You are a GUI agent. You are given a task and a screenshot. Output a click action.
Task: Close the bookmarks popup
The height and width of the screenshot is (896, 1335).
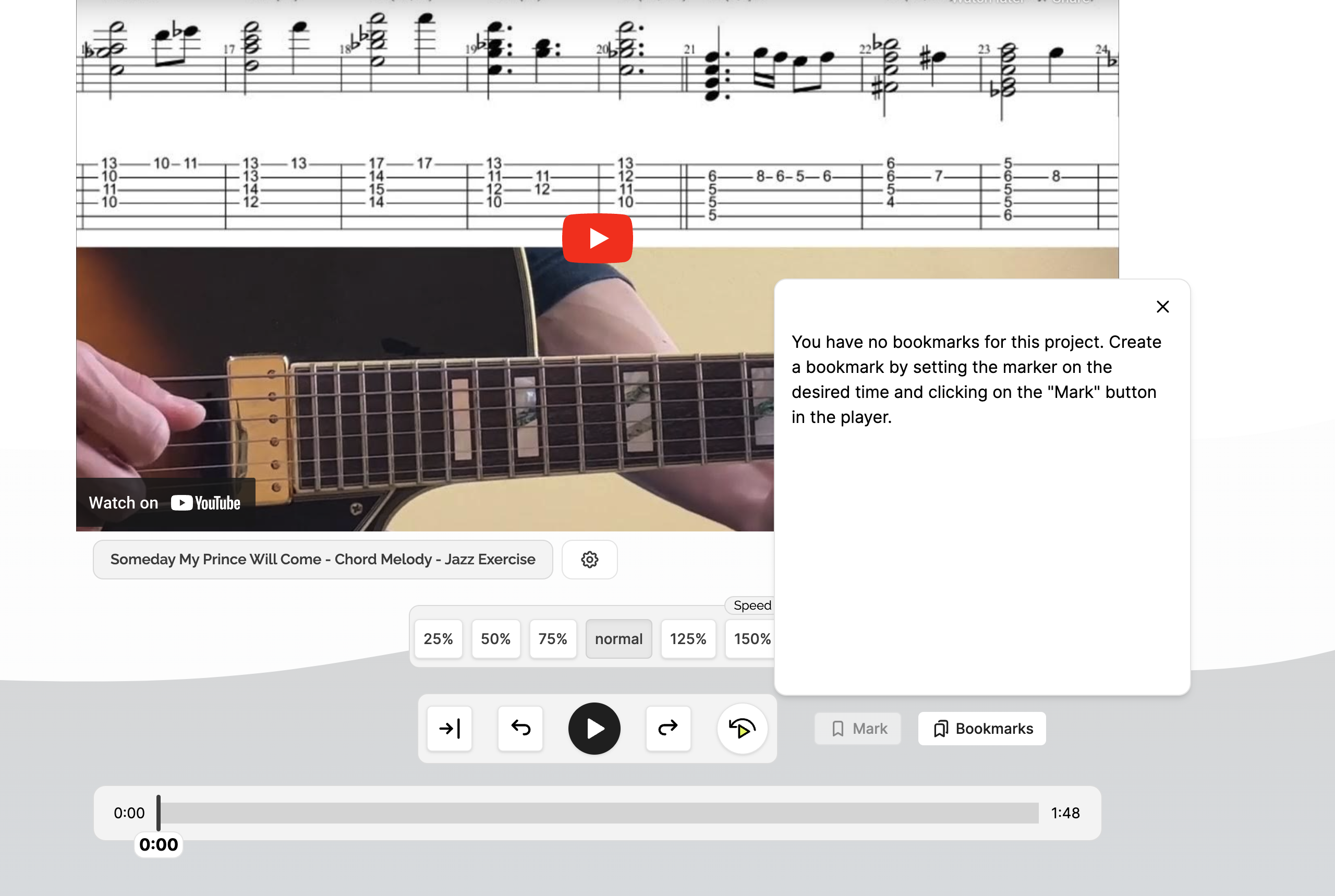click(1162, 307)
